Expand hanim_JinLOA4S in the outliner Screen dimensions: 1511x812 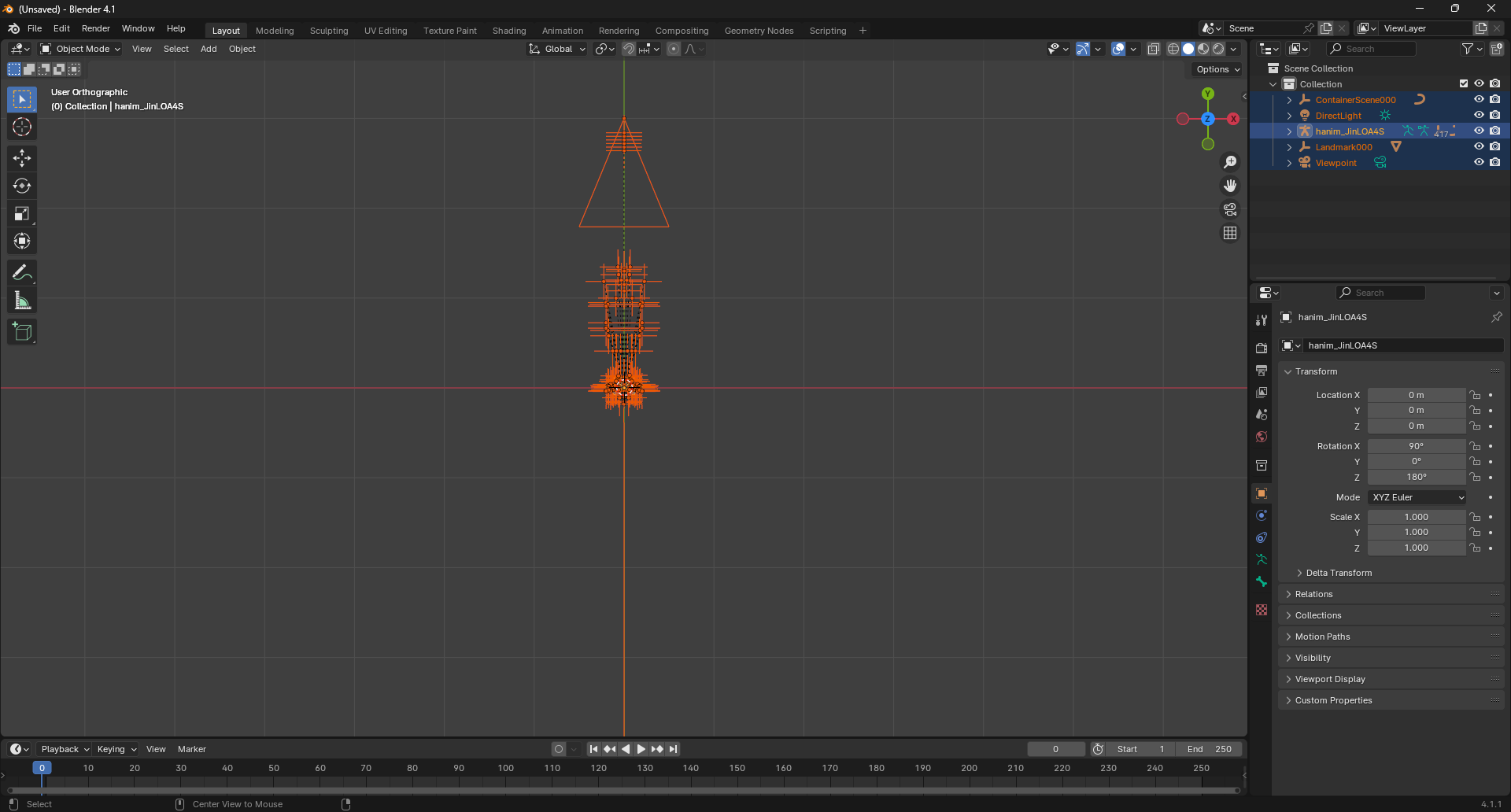tap(1289, 131)
